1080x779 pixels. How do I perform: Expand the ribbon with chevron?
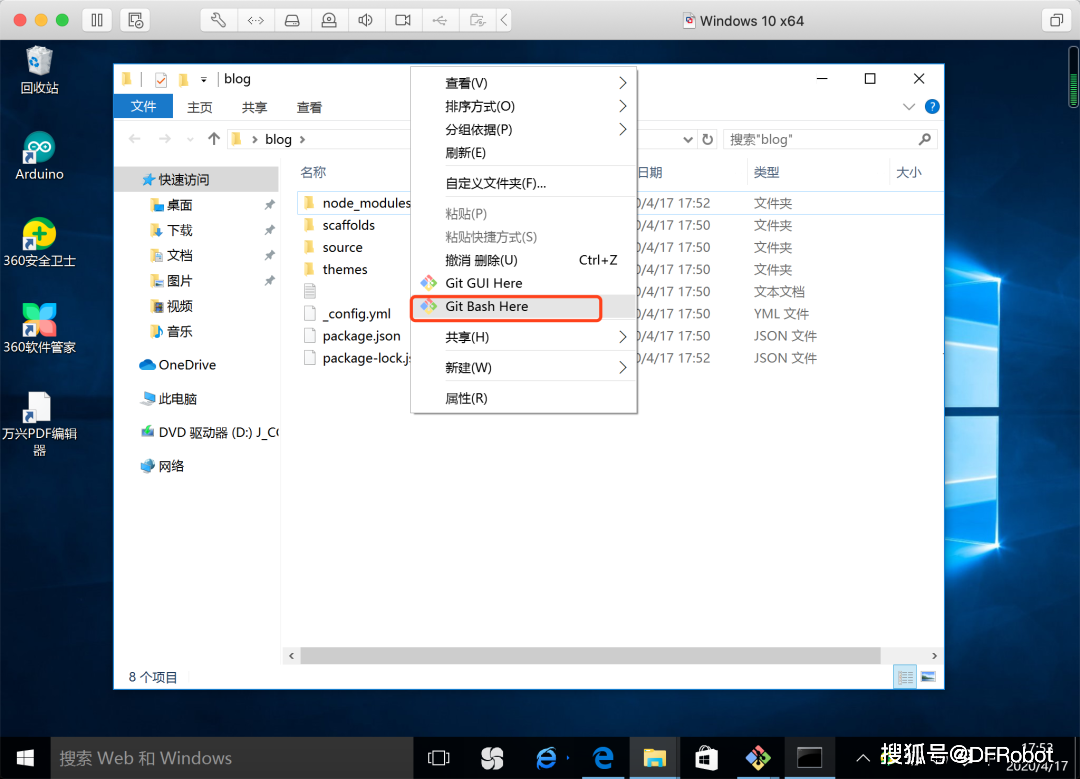pyautogui.click(x=908, y=107)
